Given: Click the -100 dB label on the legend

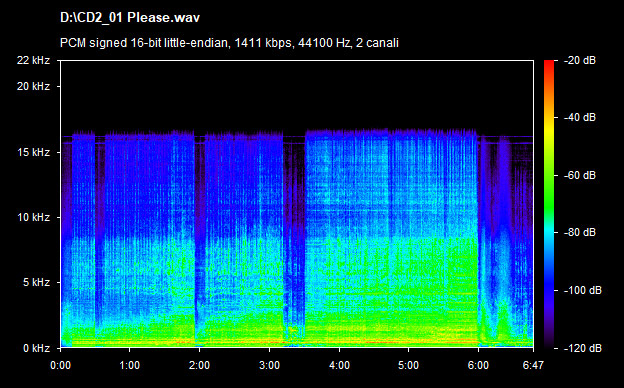Looking at the screenshot, I should [583, 290].
